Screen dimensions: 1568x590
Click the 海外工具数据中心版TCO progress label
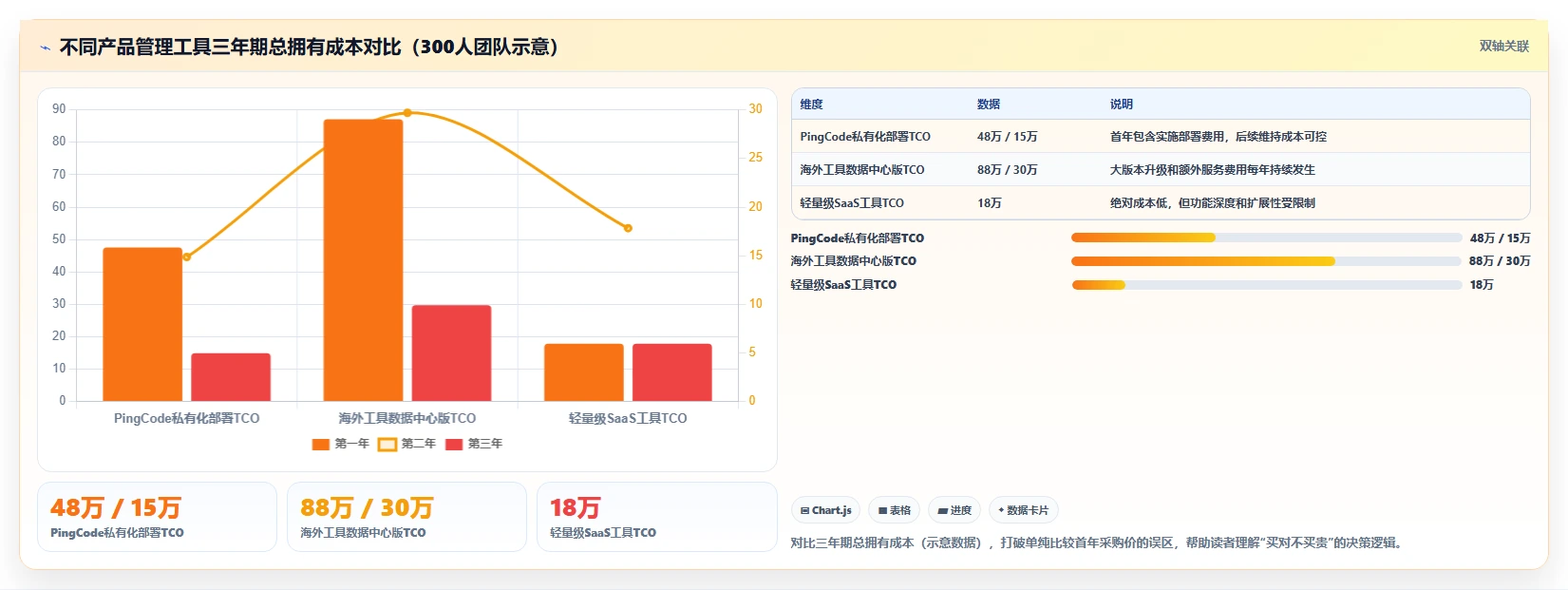point(854,261)
